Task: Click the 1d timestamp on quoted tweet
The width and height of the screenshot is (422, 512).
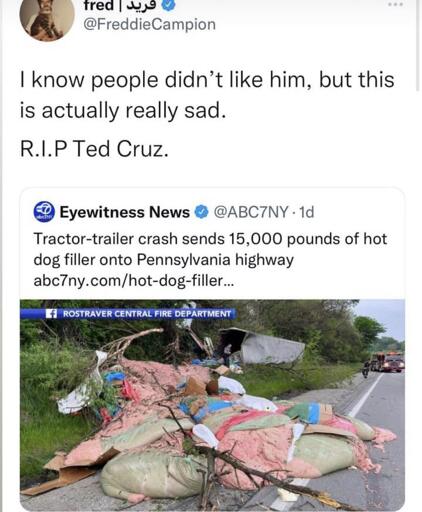Action: [306, 212]
